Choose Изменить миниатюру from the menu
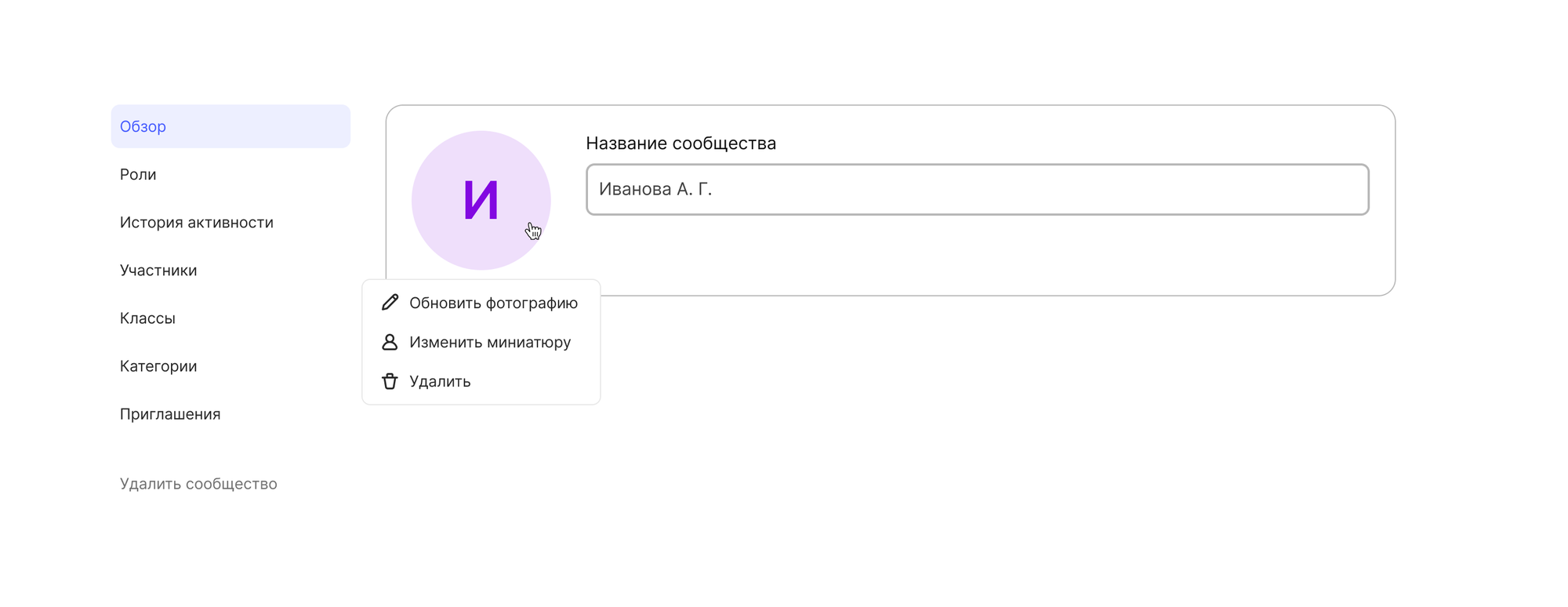The image size is (1568, 607). [x=481, y=342]
